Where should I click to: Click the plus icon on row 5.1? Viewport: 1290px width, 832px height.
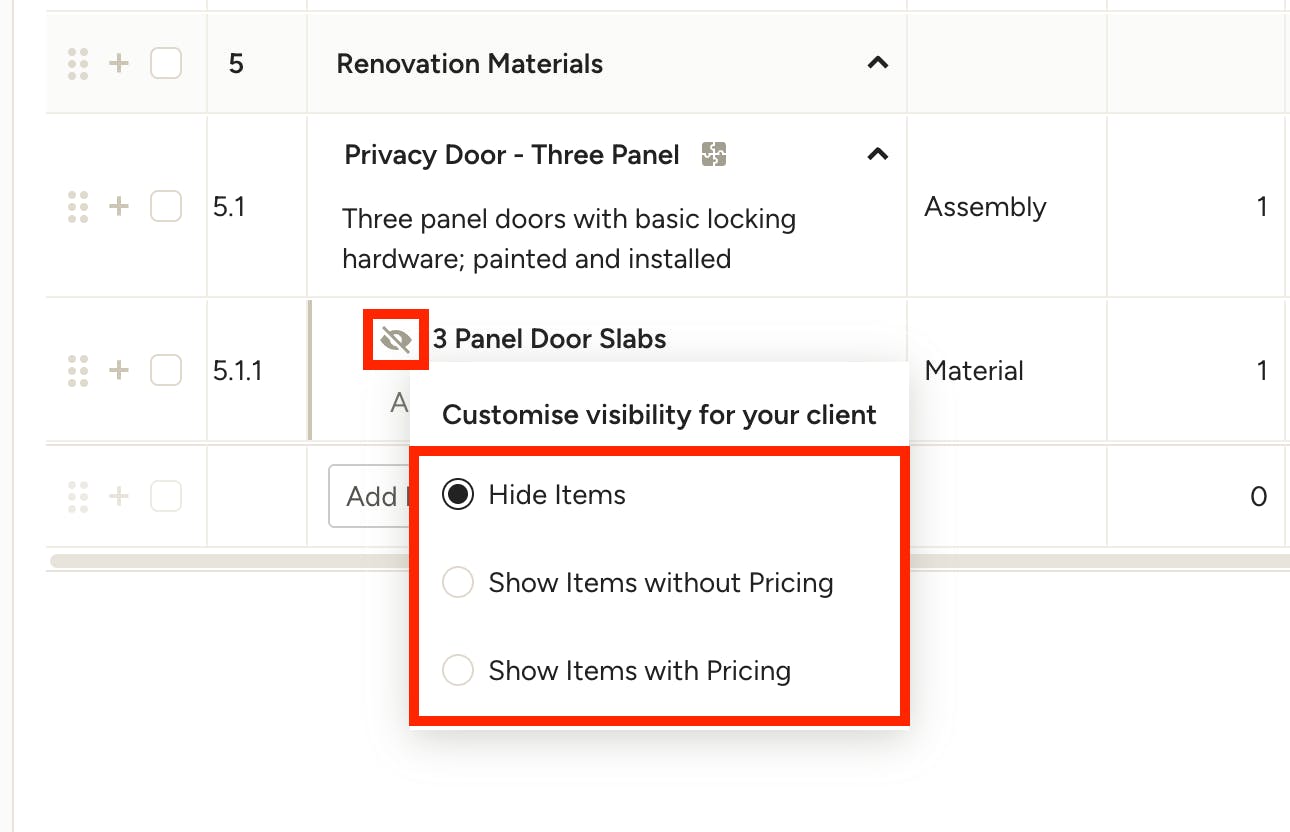point(119,207)
